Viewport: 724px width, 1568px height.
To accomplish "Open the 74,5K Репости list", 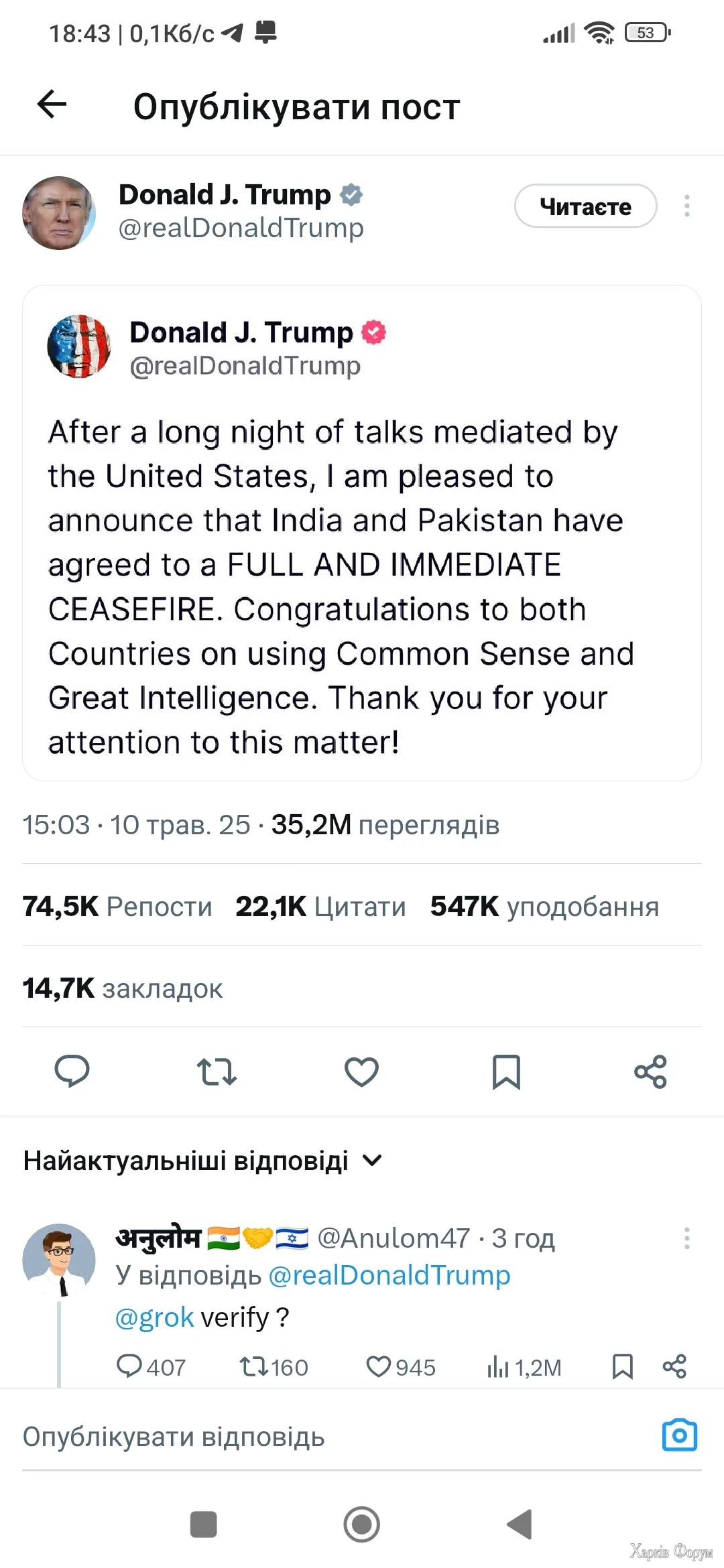I will [117, 906].
